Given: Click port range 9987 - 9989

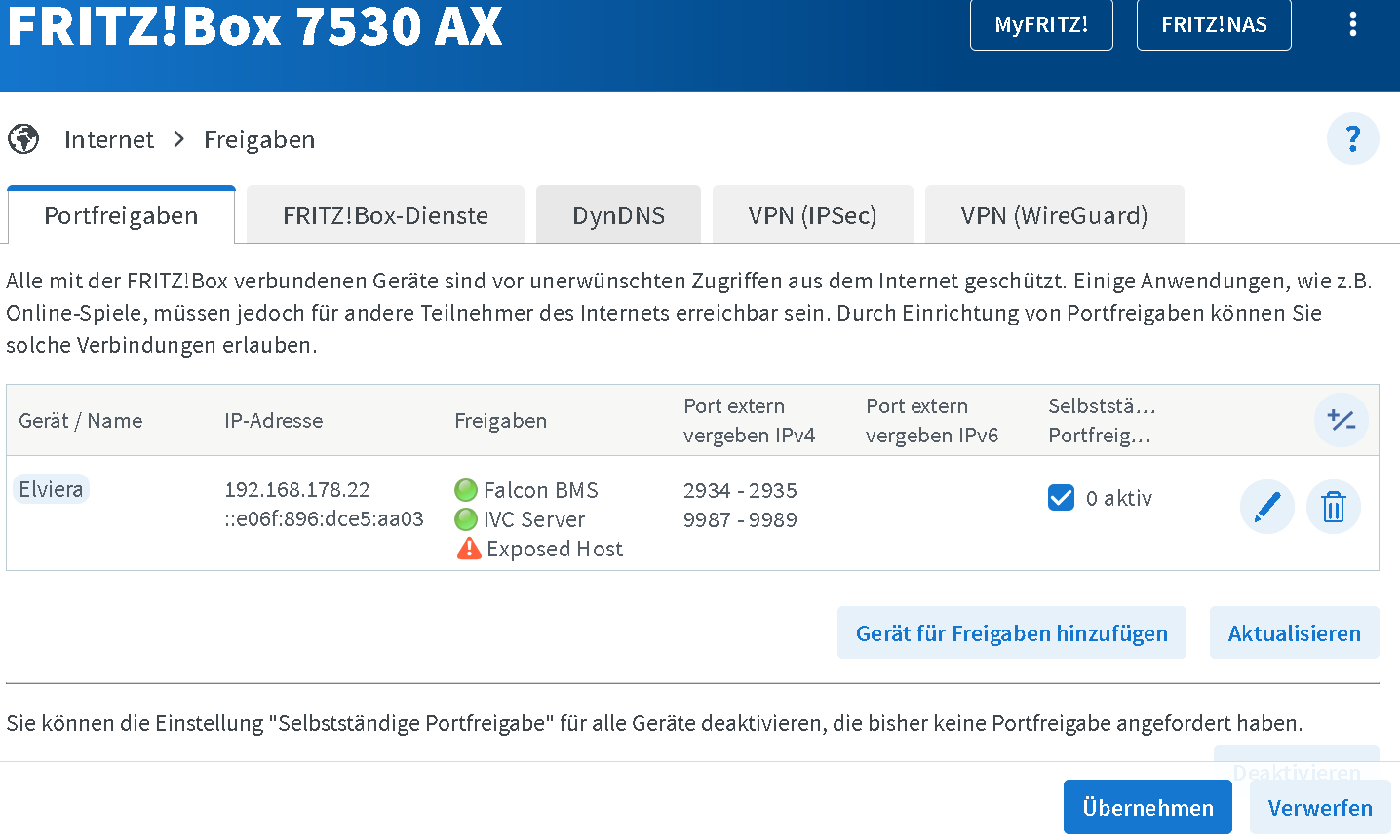Looking at the screenshot, I should [740, 519].
